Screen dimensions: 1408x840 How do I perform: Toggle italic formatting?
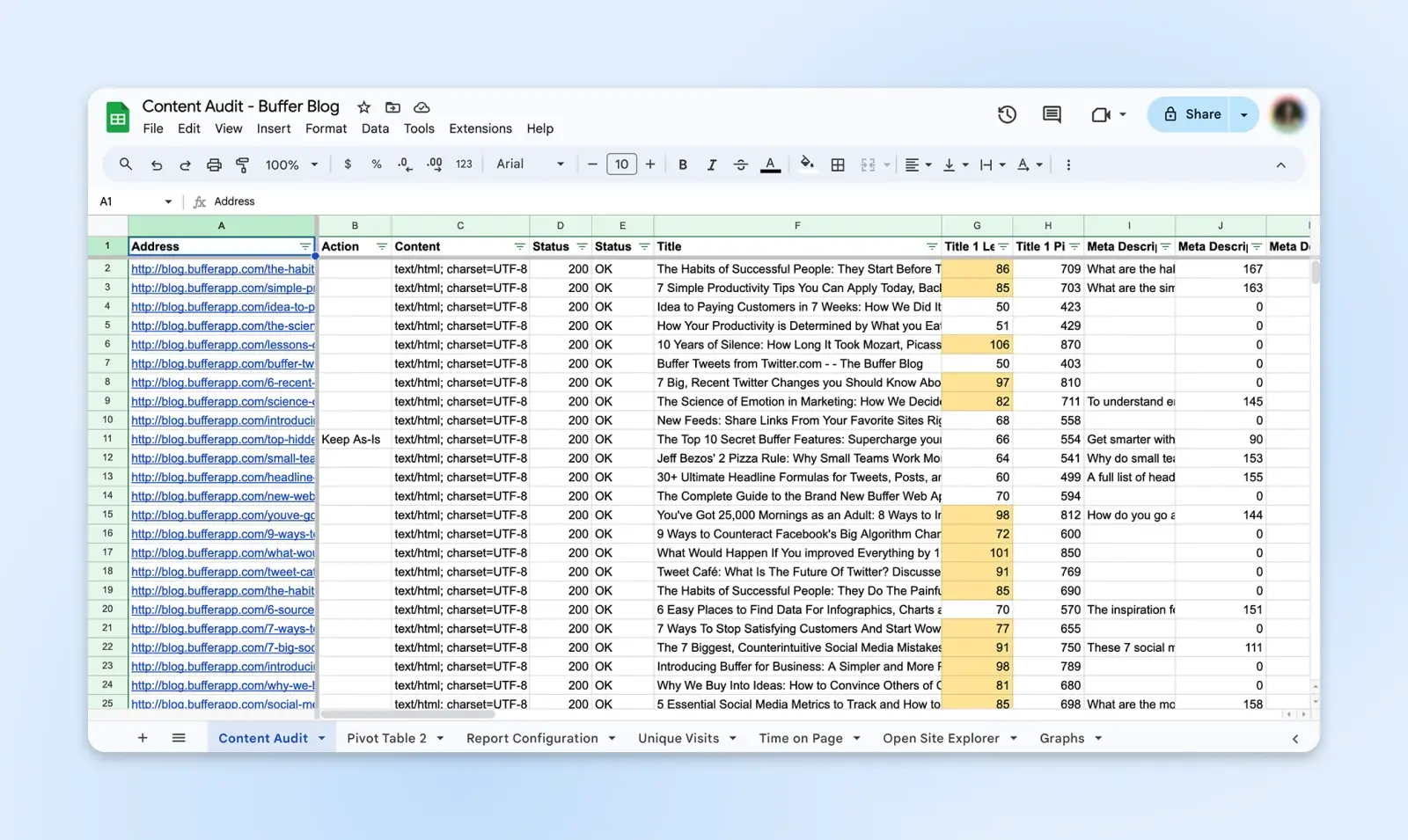coord(711,164)
